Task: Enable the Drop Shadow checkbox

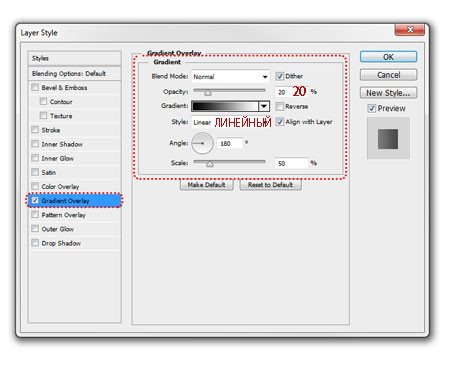Action: pos(35,243)
